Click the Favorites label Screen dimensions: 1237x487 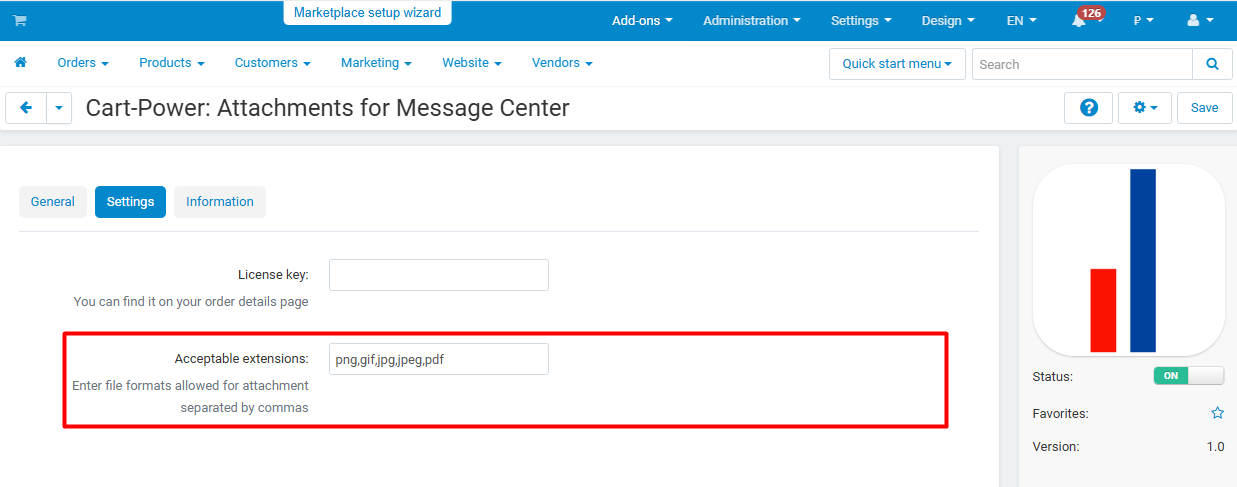(1060, 413)
